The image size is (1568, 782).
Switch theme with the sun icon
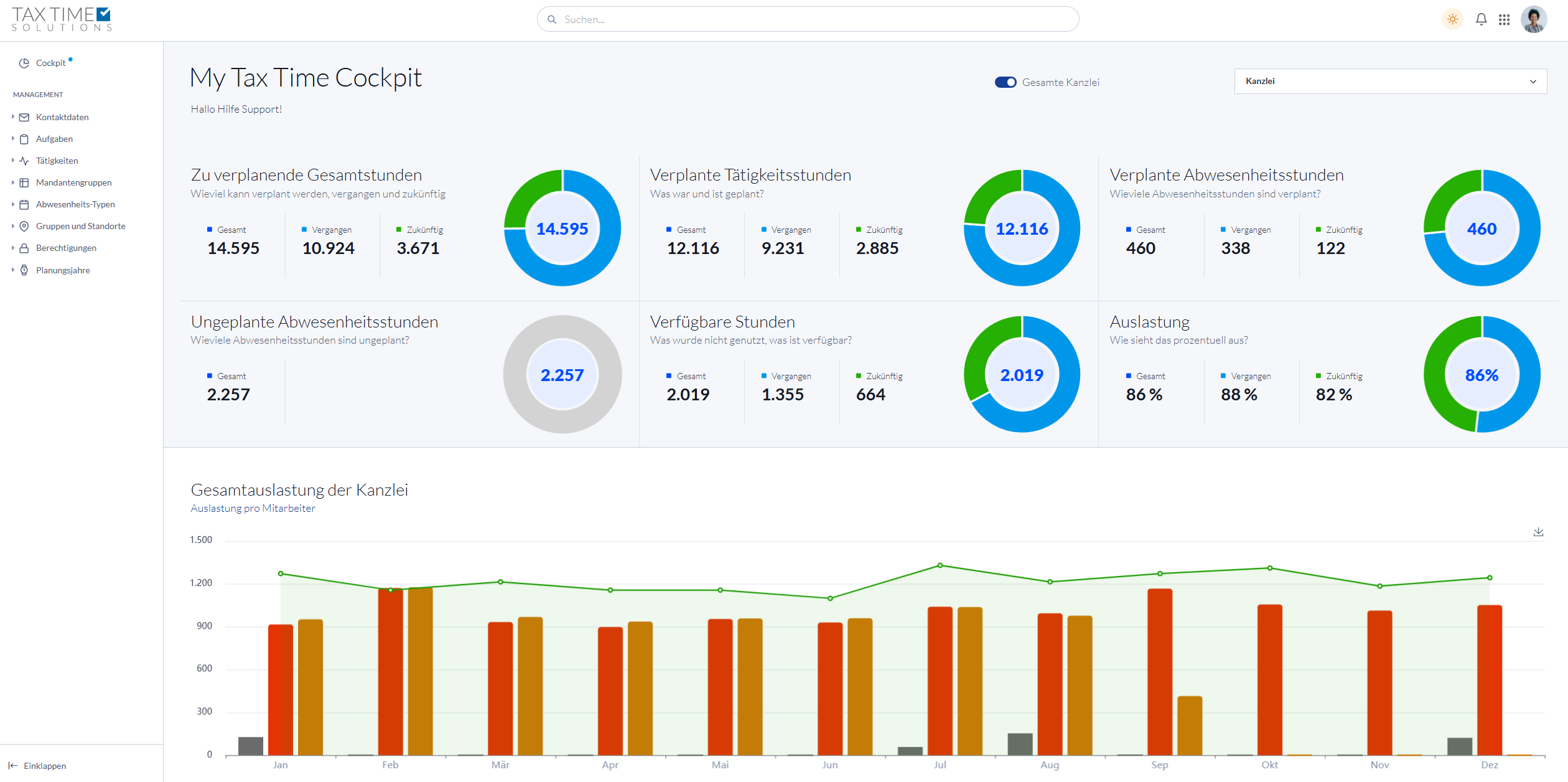(1452, 19)
